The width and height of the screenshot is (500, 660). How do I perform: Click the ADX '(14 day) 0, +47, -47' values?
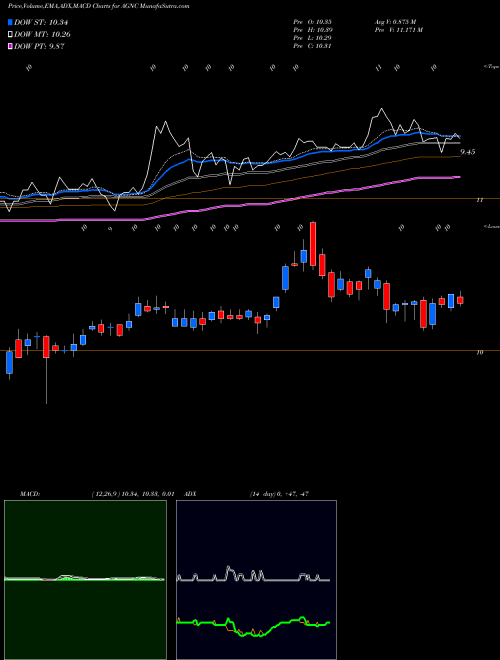coord(279,494)
